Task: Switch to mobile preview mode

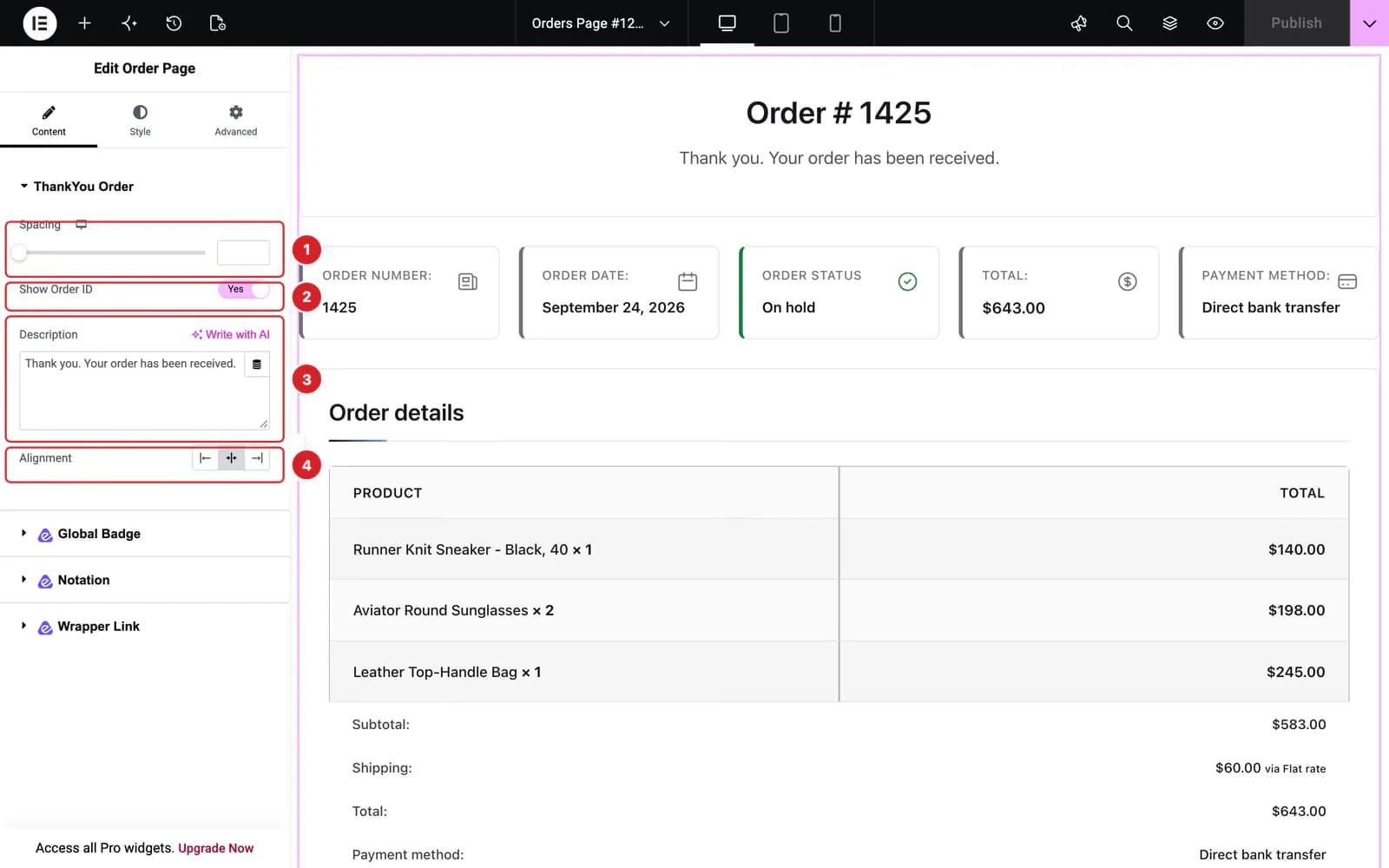Action: click(x=835, y=23)
